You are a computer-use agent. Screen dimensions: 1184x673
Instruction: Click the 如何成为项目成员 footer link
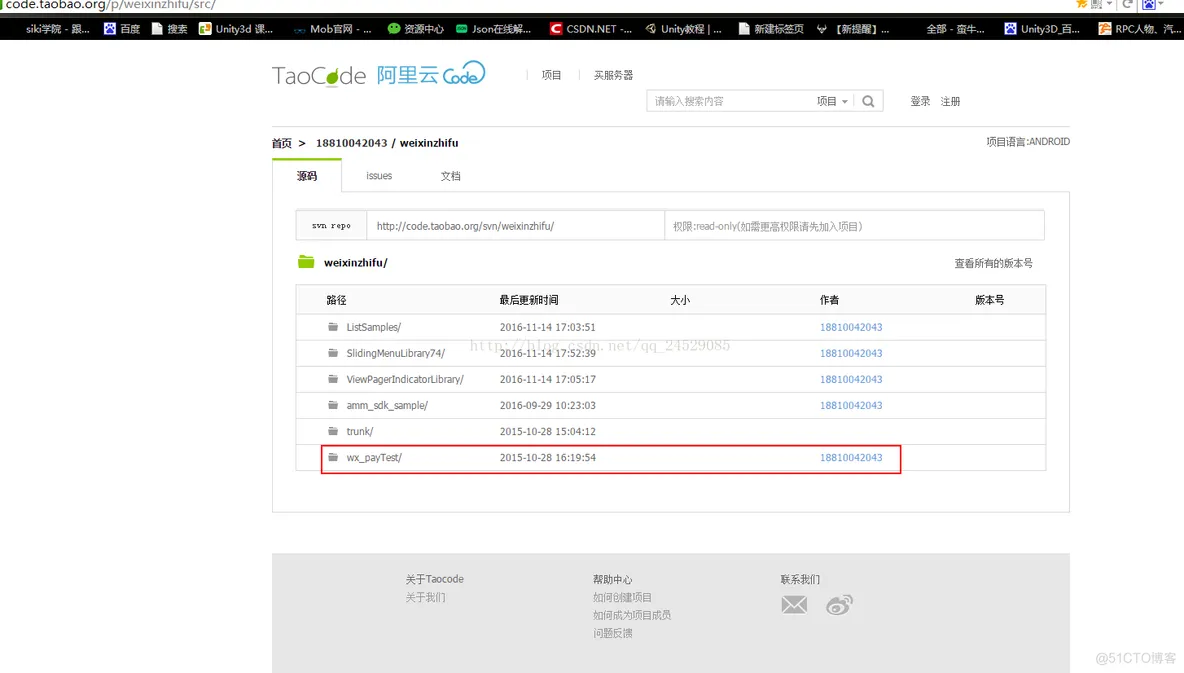pyautogui.click(x=632, y=615)
